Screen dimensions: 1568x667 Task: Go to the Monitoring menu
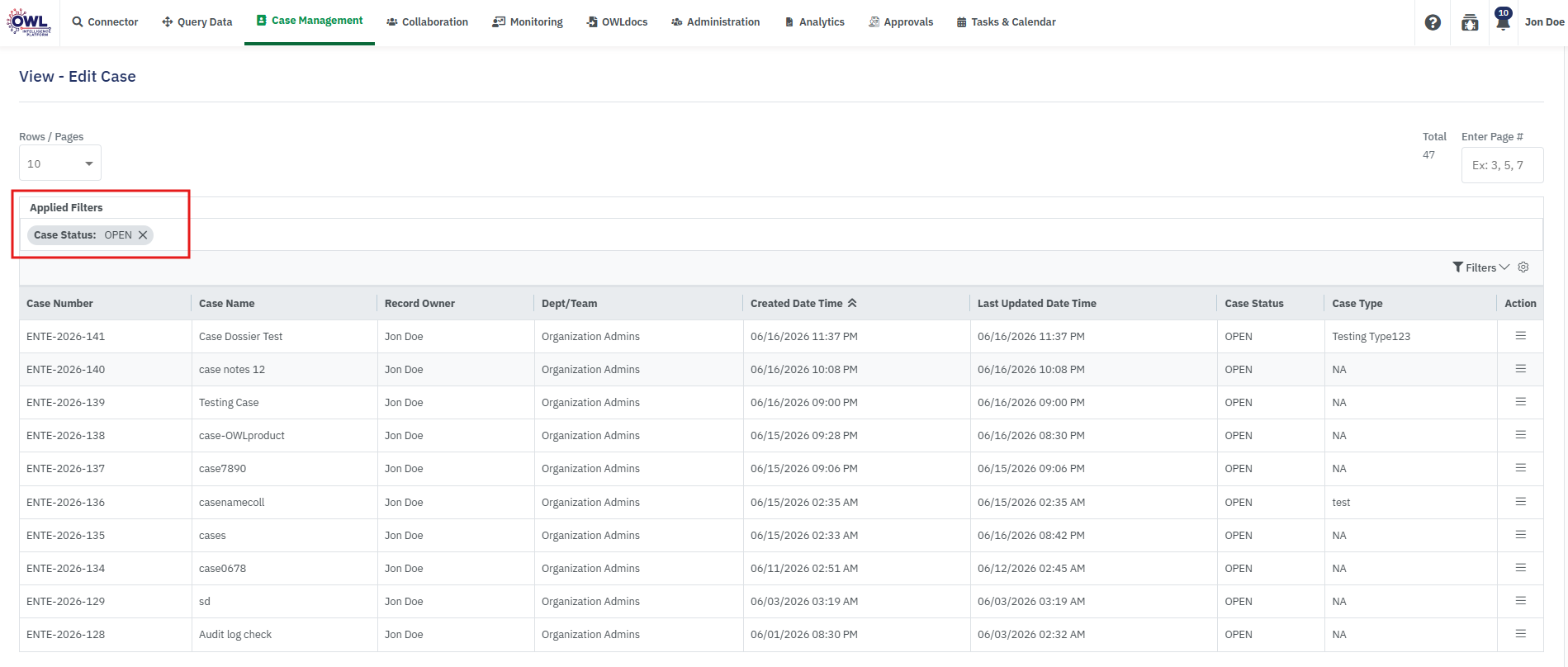pyautogui.click(x=528, y=22)
